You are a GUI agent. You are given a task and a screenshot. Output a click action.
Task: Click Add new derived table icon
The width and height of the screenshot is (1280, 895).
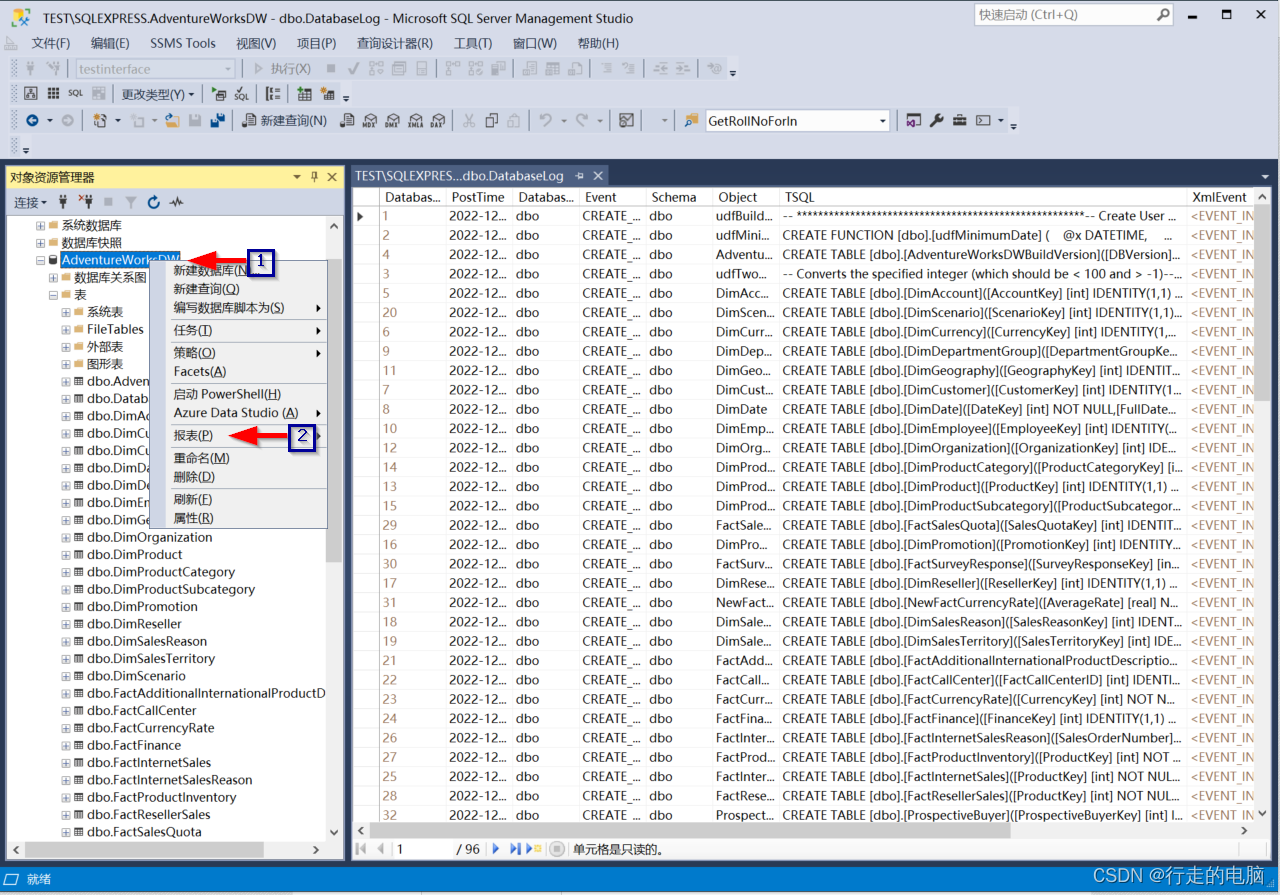328,93
